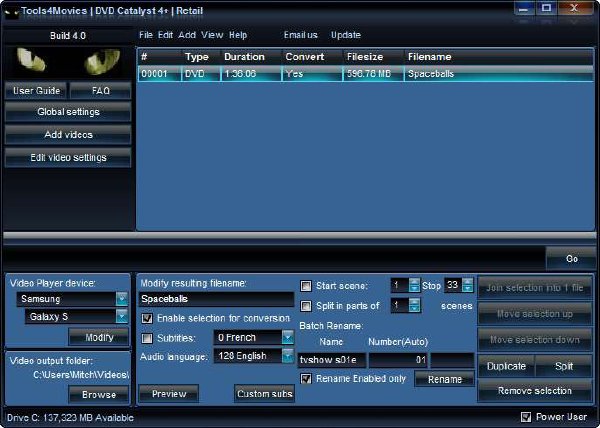Screen dimensions: 600x428
Task: Open the 128 English audio dropdown
Action: (288, 356)
